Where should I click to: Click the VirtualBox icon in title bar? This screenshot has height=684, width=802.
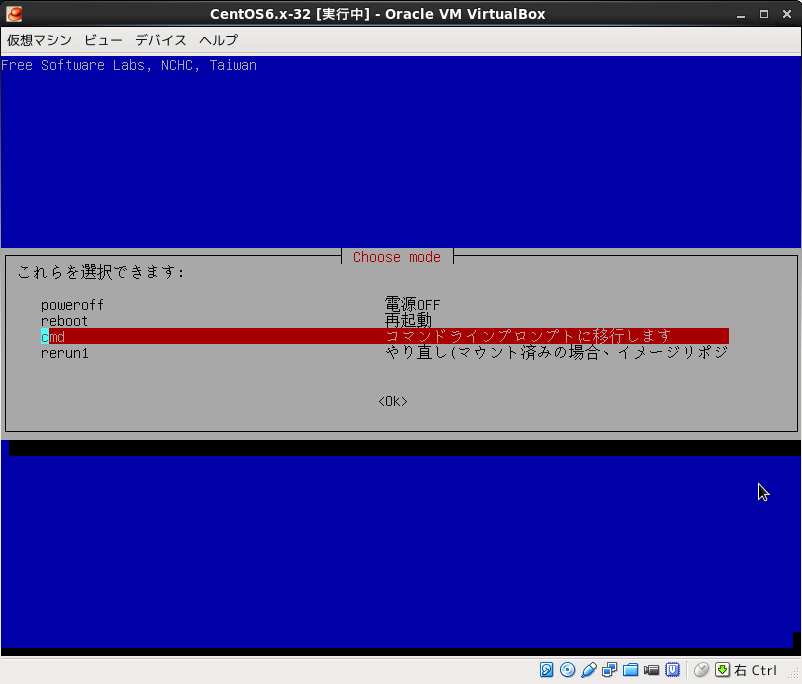click(x=14, y=14)
